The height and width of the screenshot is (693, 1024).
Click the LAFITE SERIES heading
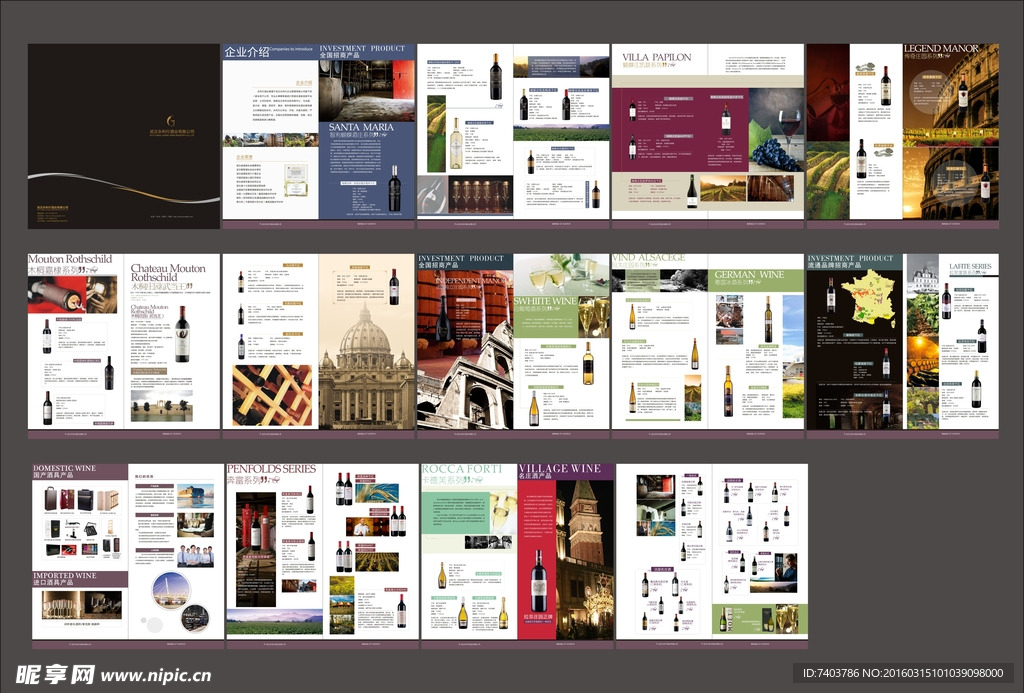click(968, 266)
